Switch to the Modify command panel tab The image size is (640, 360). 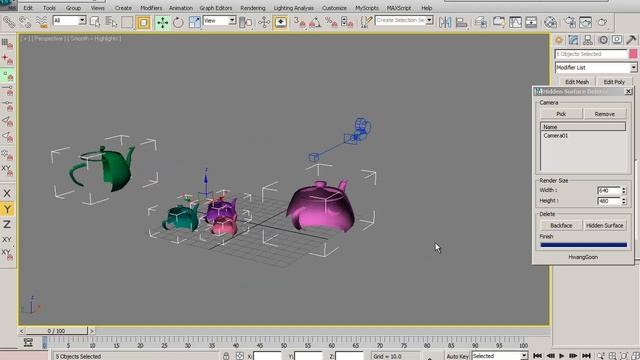click(573, 40)
